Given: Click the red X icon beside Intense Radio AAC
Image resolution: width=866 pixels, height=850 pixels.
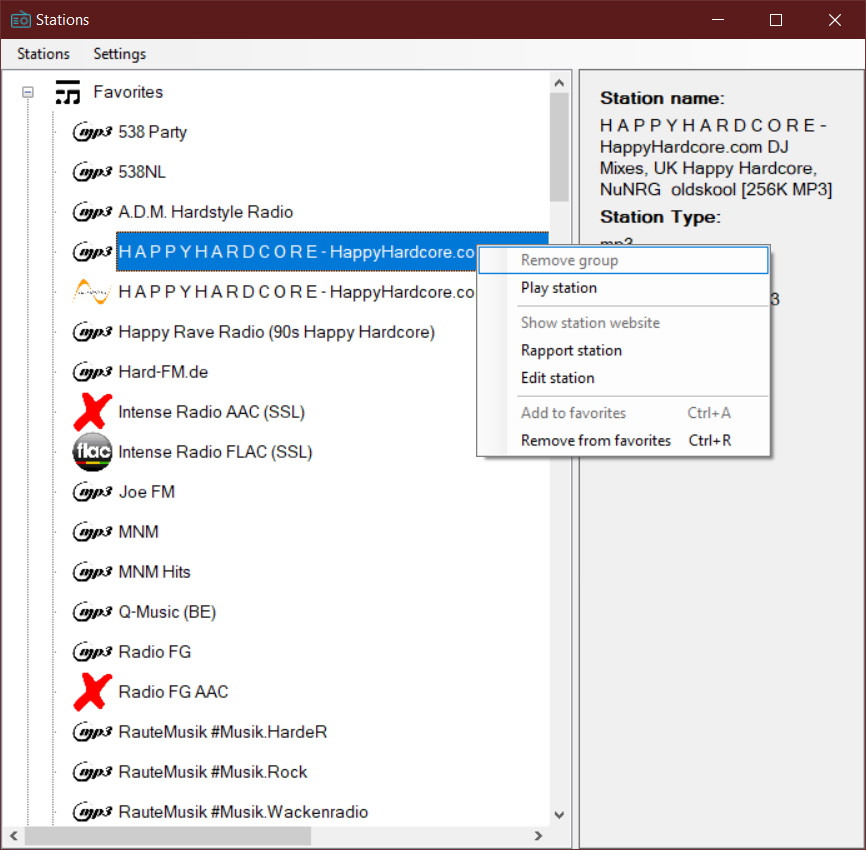Looking at the screenshot, I should (93, 412).
